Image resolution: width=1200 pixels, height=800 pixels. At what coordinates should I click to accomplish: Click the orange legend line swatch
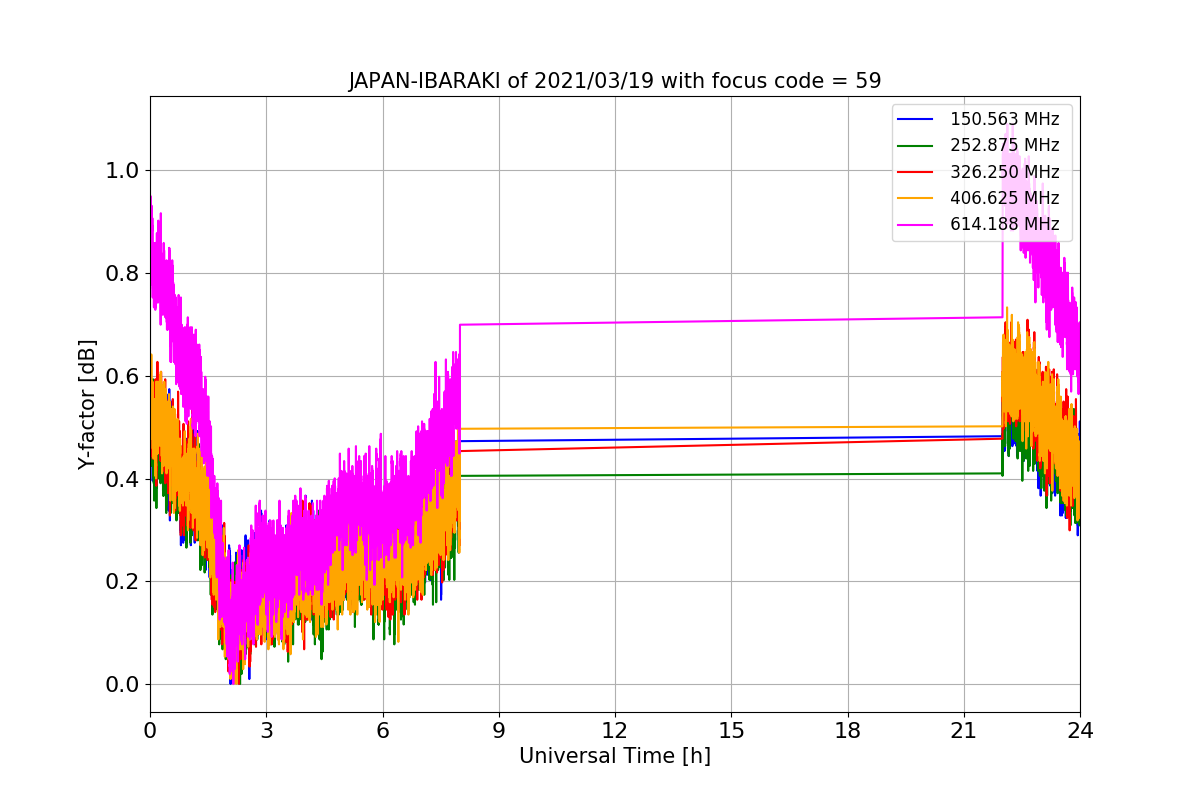tap(915, 198)
